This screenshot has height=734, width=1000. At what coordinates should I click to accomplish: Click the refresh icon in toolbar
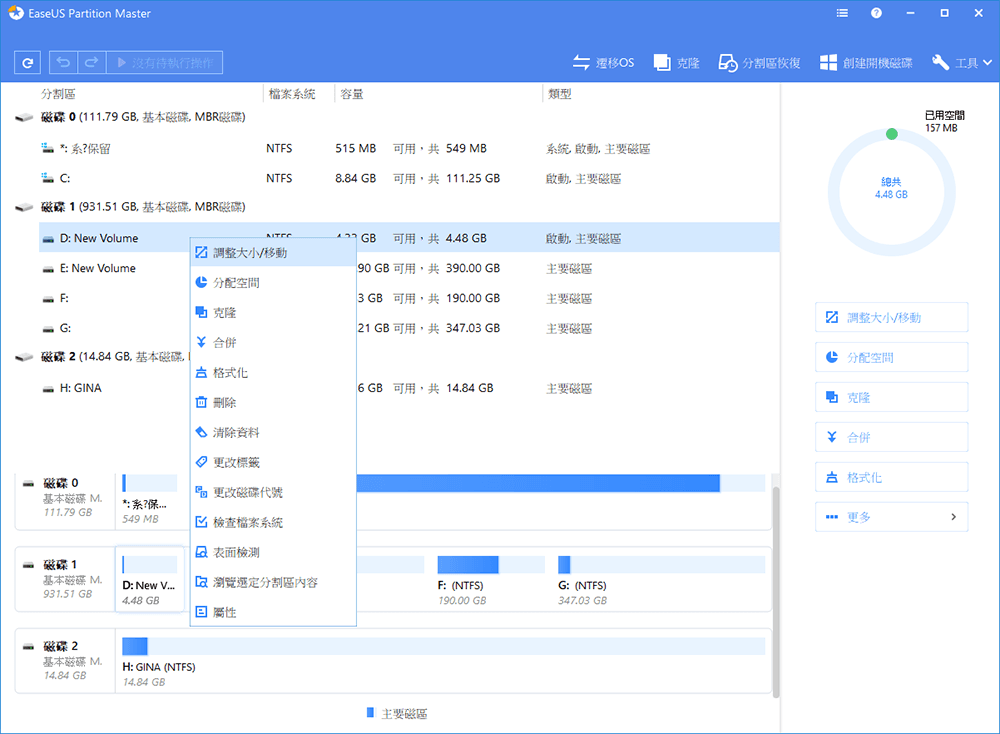pyautogui.click(x=27, y=62)
